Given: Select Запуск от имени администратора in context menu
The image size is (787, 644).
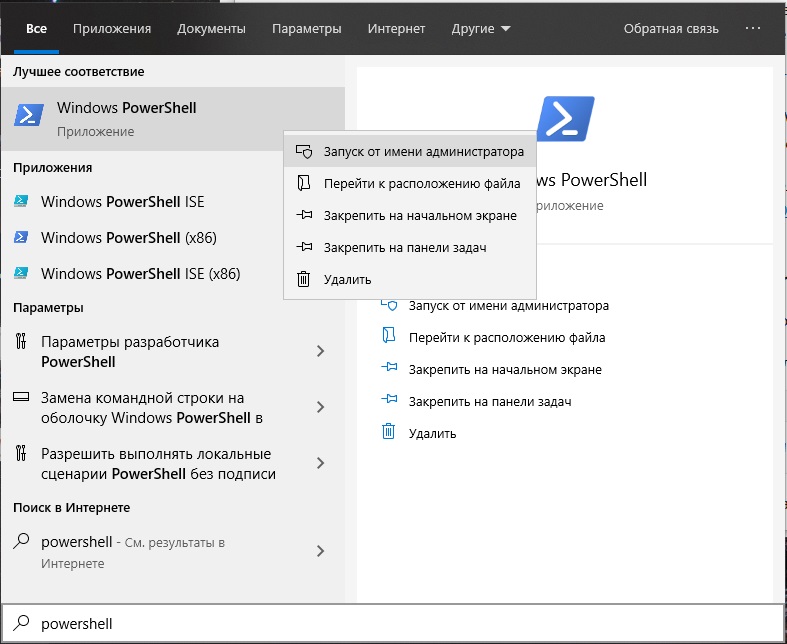Looking at the screenshot, I should tap(423, 152).
